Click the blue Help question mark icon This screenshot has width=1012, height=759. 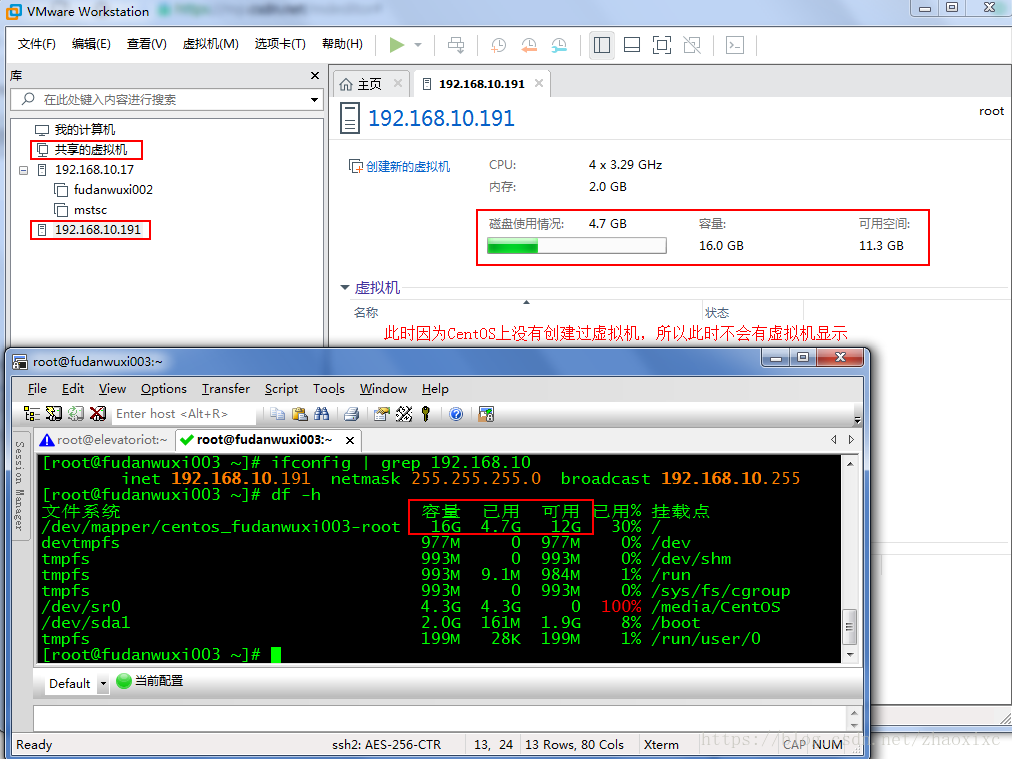coord(456,414)
